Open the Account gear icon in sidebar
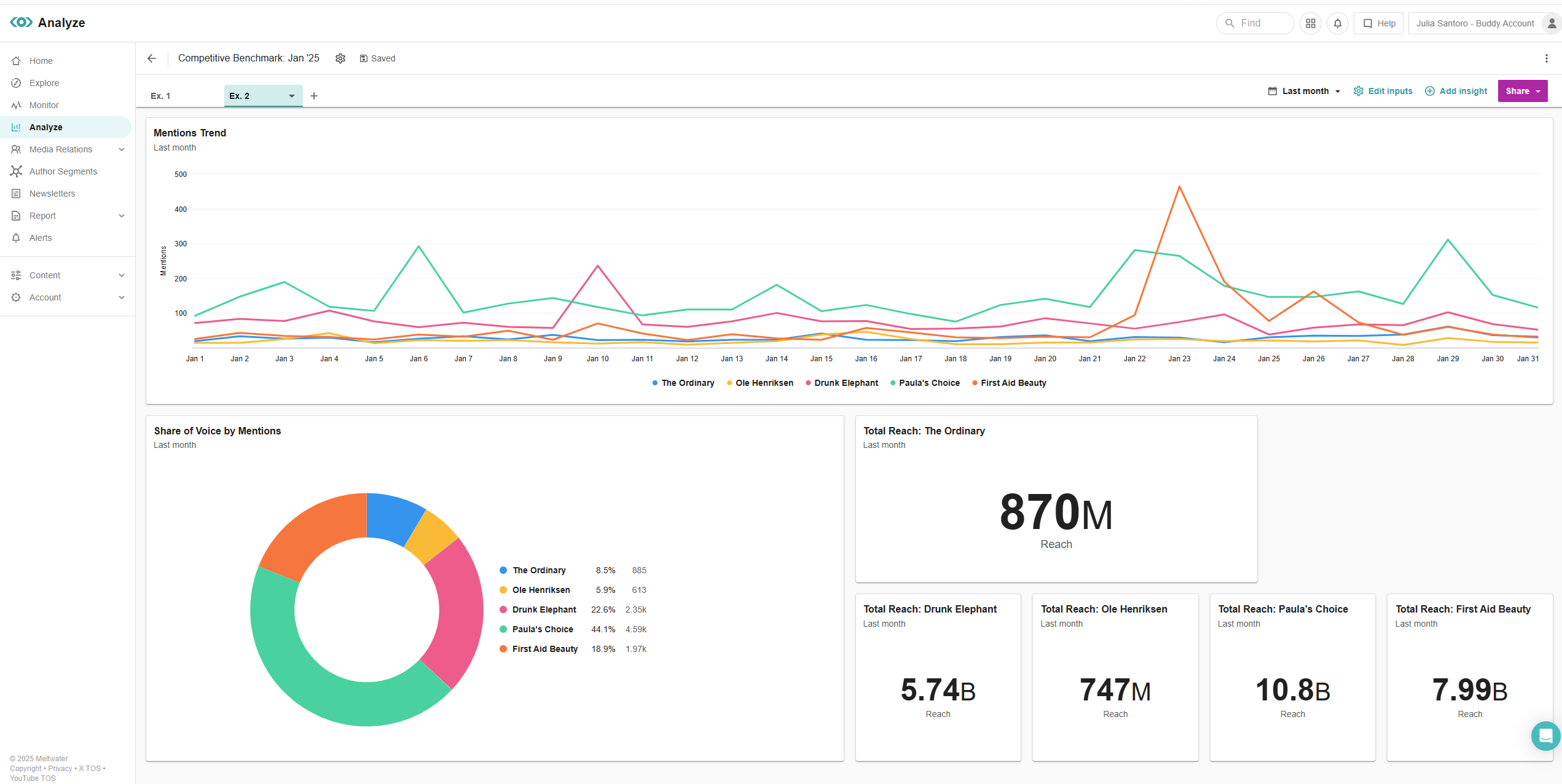This screenshot has height=784, width=1562. 16,297
